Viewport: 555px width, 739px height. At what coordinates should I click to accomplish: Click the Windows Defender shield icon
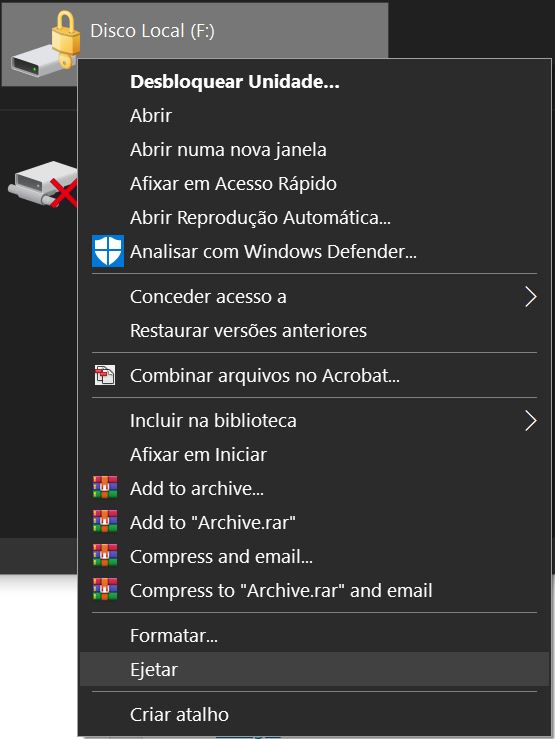pyautogui.click(x=108, y=251)
